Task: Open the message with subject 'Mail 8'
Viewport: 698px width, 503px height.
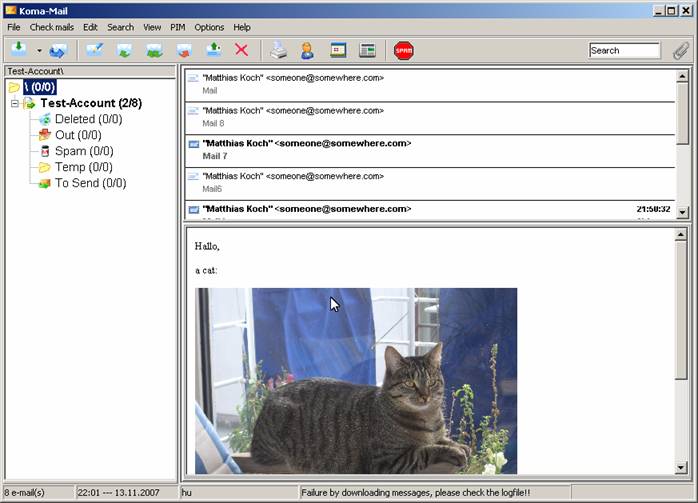Action: pyautogui.click(x=430, y=118)
